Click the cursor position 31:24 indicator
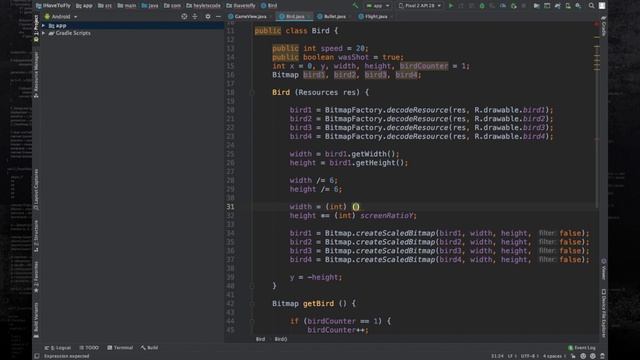The image size is (640, 360). tap(497, 356)
